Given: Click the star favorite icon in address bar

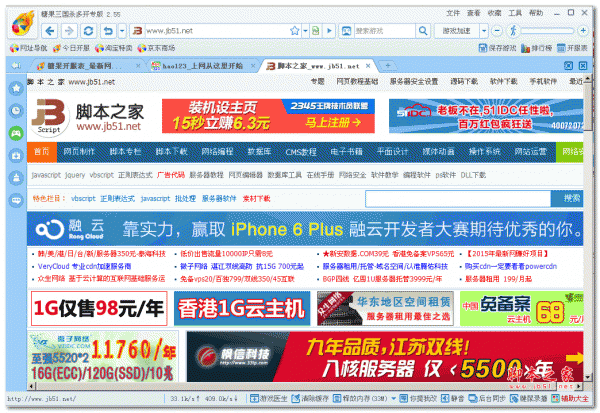Looking at the screenshot, I should tap(295, 31).
